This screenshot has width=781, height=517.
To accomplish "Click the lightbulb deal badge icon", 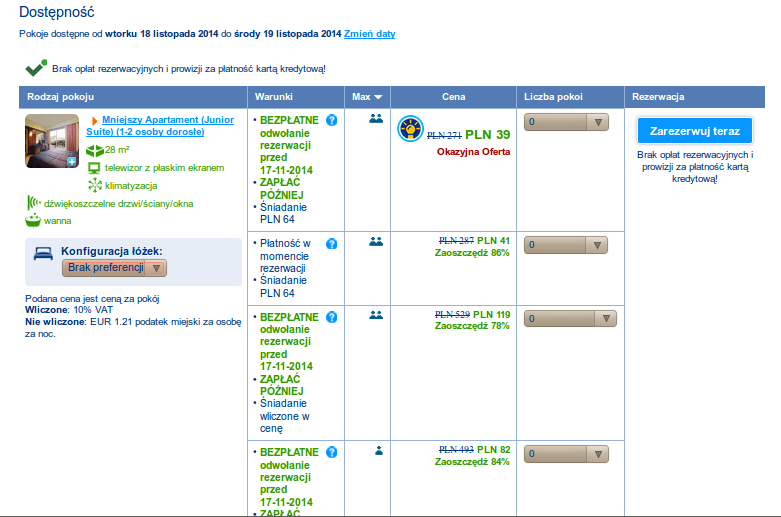I will (x=410, y=129).
